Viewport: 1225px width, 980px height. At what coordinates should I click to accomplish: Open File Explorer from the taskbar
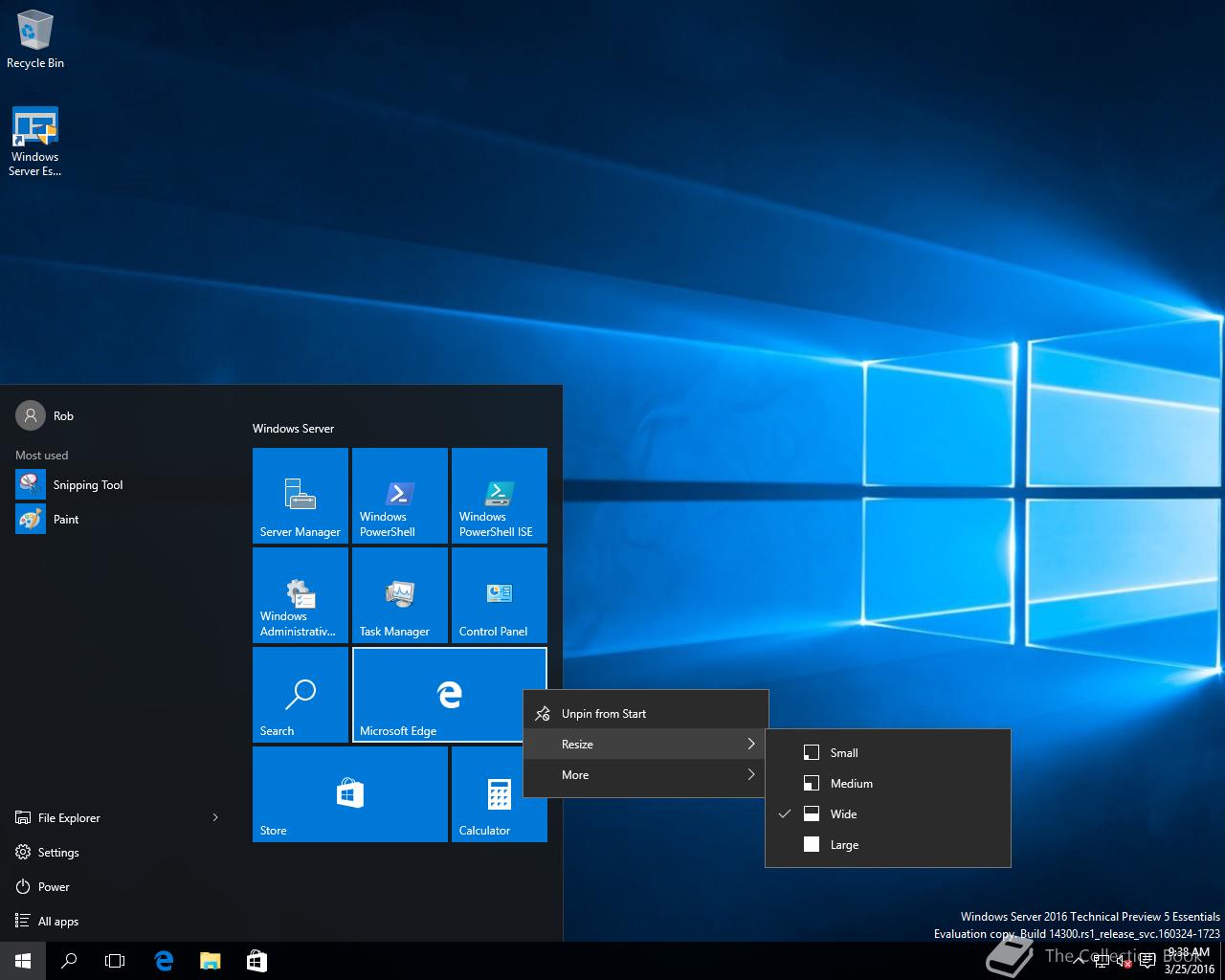coord(210,961)
